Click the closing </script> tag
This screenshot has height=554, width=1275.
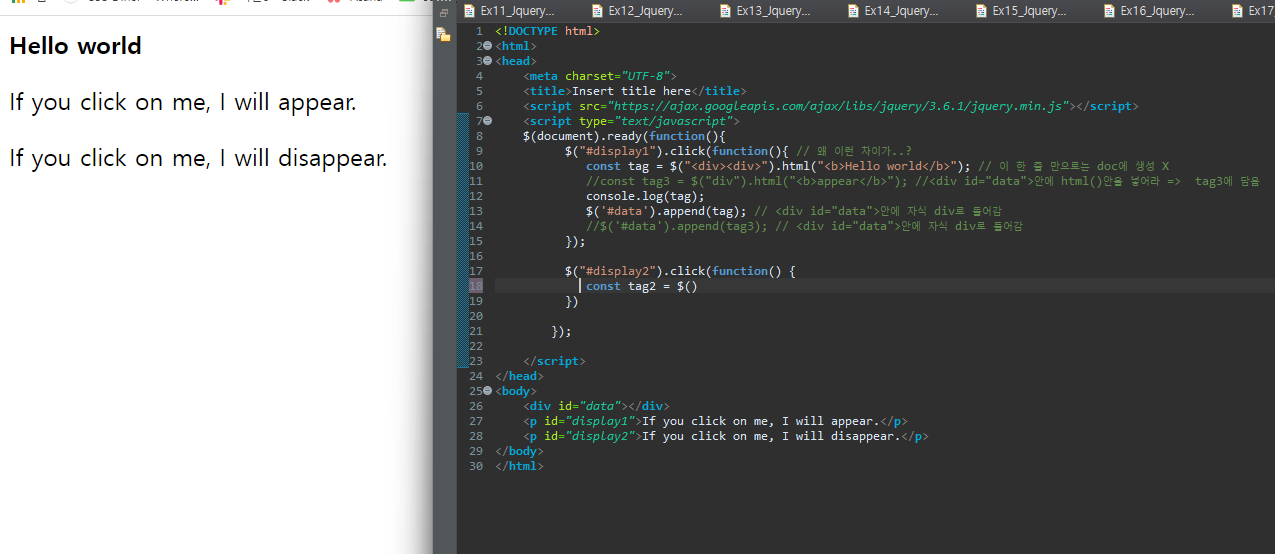[x=554, y=361]
